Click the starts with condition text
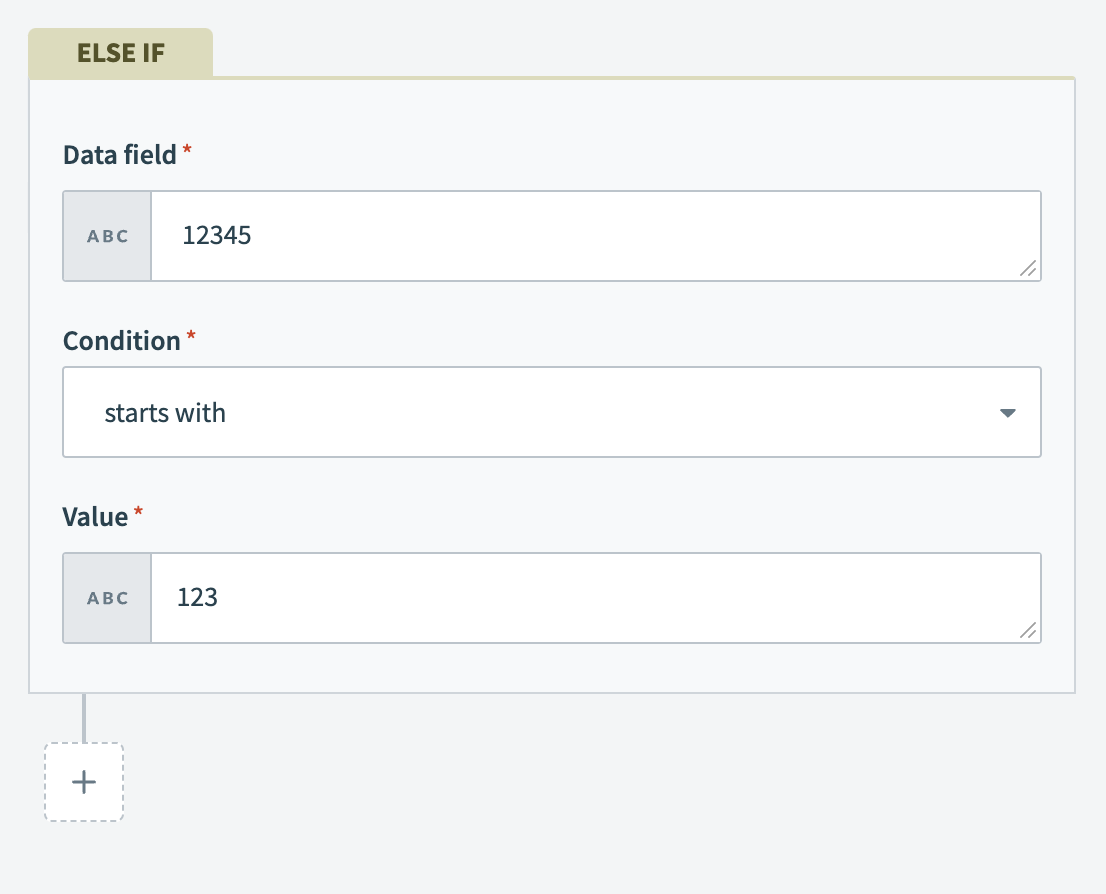This screenshot has height=894, width=1106. tap(164, 412)
